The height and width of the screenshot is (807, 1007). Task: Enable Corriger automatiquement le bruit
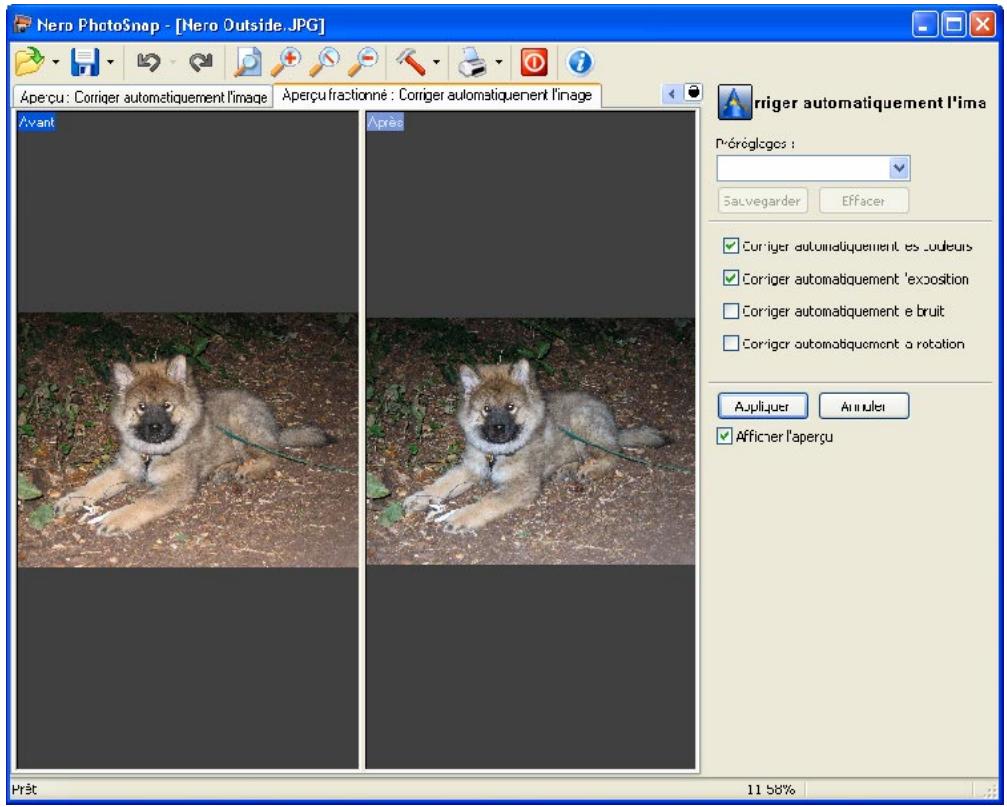730,311
